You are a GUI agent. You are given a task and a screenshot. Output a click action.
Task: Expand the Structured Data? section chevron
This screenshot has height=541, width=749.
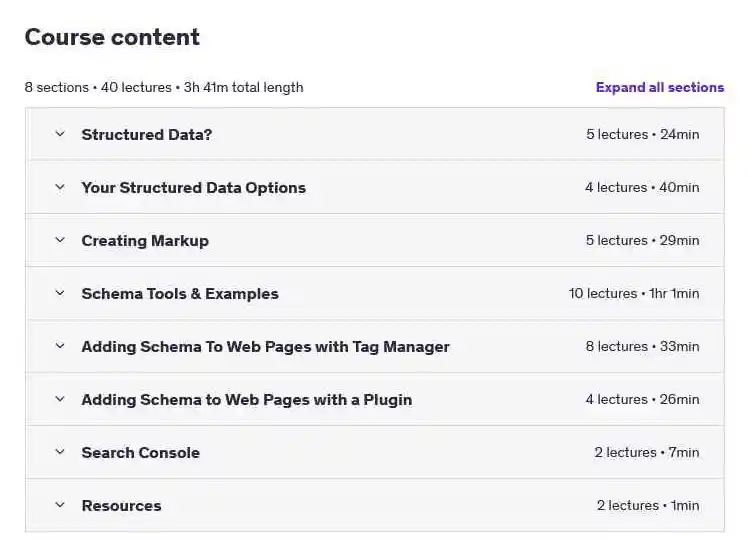pos(60,134)
